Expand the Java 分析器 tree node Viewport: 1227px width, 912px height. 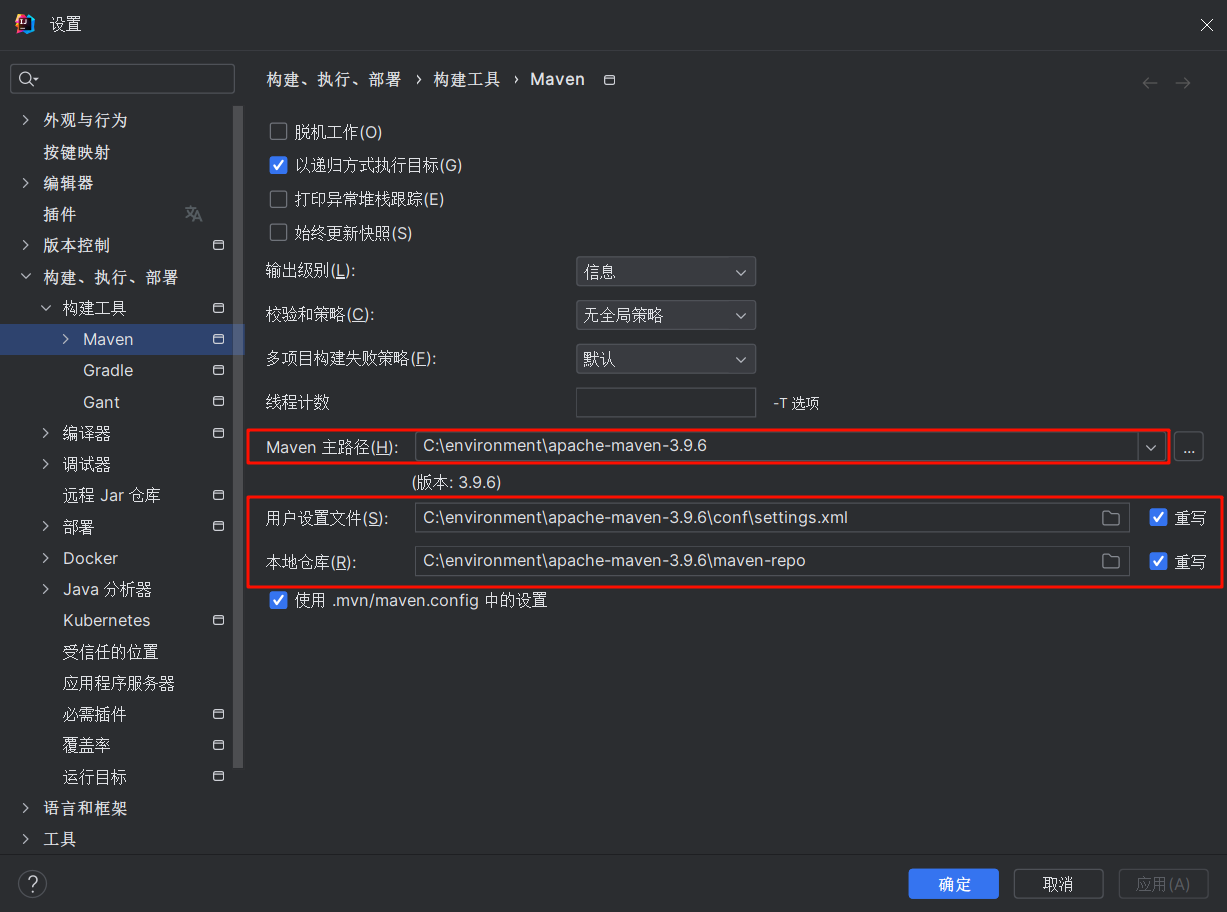coord(46,589)
